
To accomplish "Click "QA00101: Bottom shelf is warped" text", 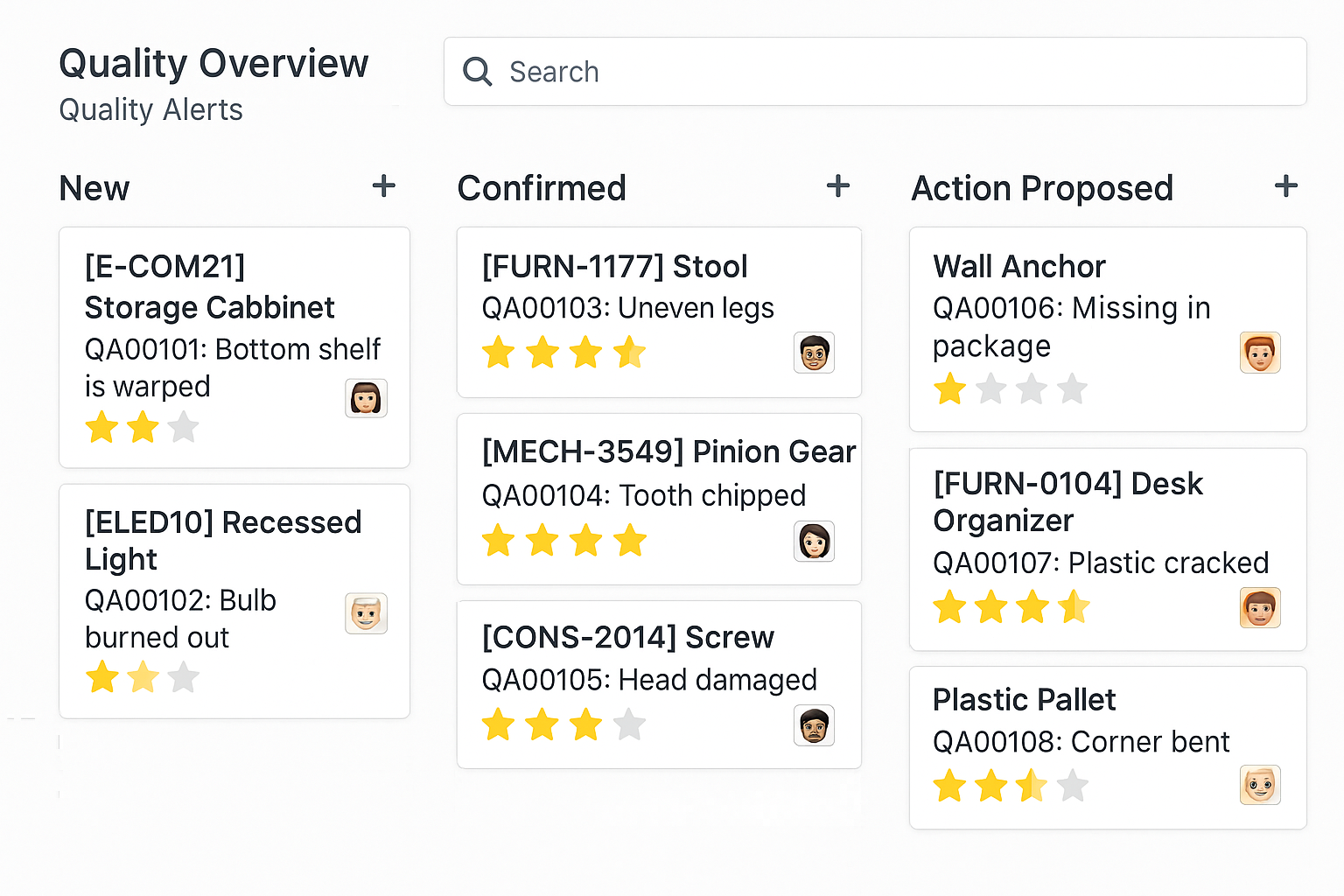I will tap(233, 367).
